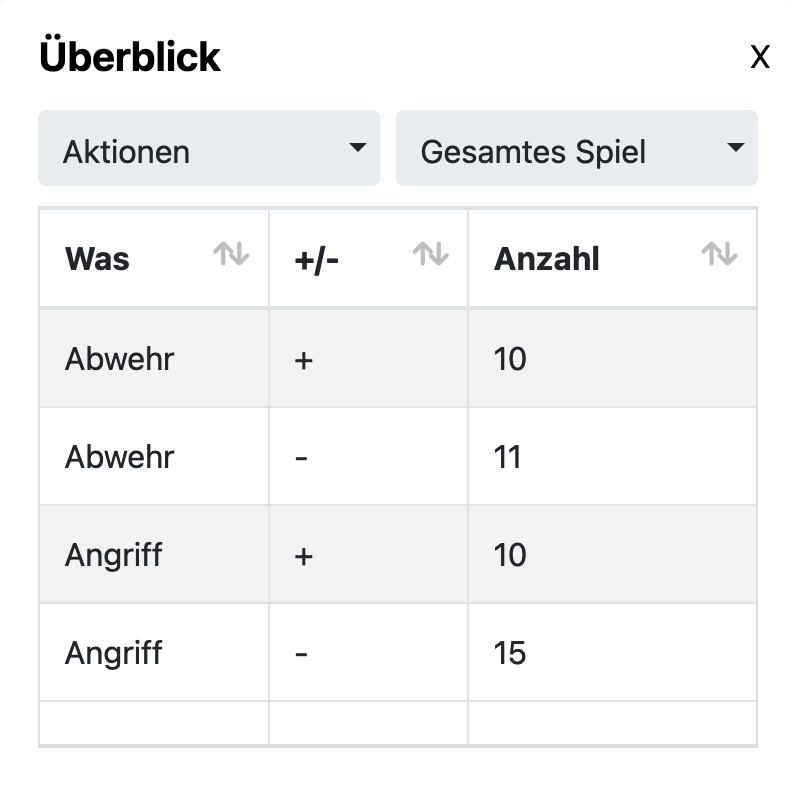Sort the table by the Anzahl header
The width and height of the screenshot is (792, 792).
547,259
